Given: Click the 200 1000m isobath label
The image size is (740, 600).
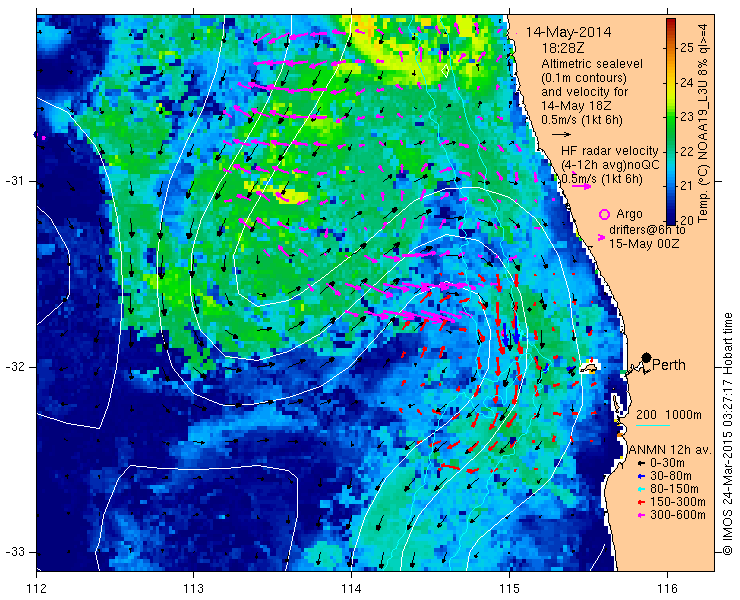Looking at the screenshot, I should pyautogui.click(x=668, y=415).
